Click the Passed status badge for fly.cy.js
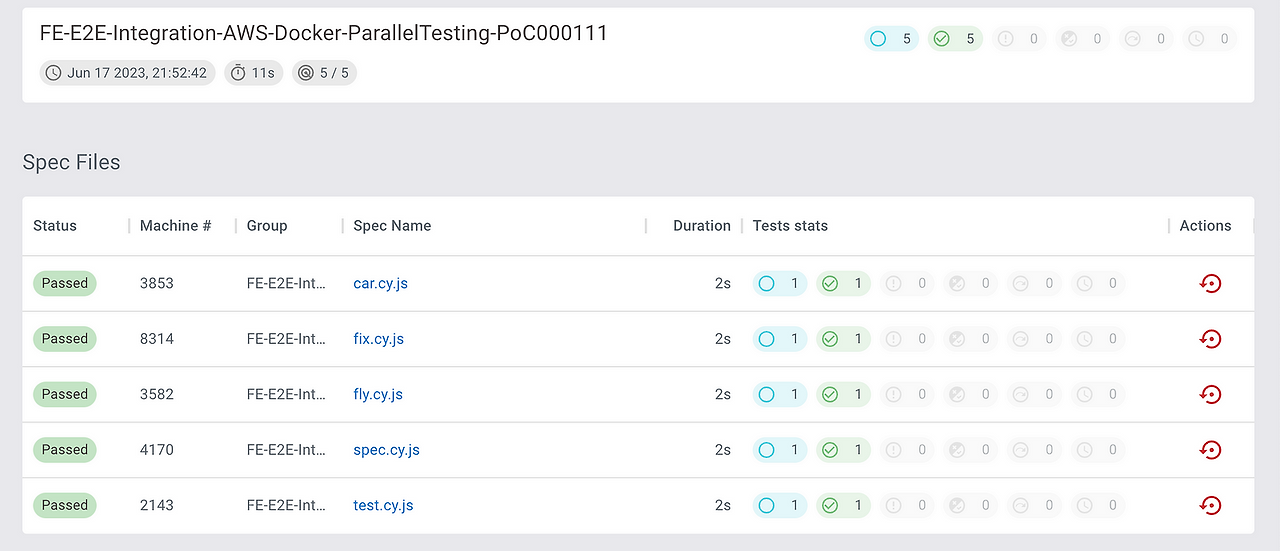The image size is (1280, 551). click(65, 394)
